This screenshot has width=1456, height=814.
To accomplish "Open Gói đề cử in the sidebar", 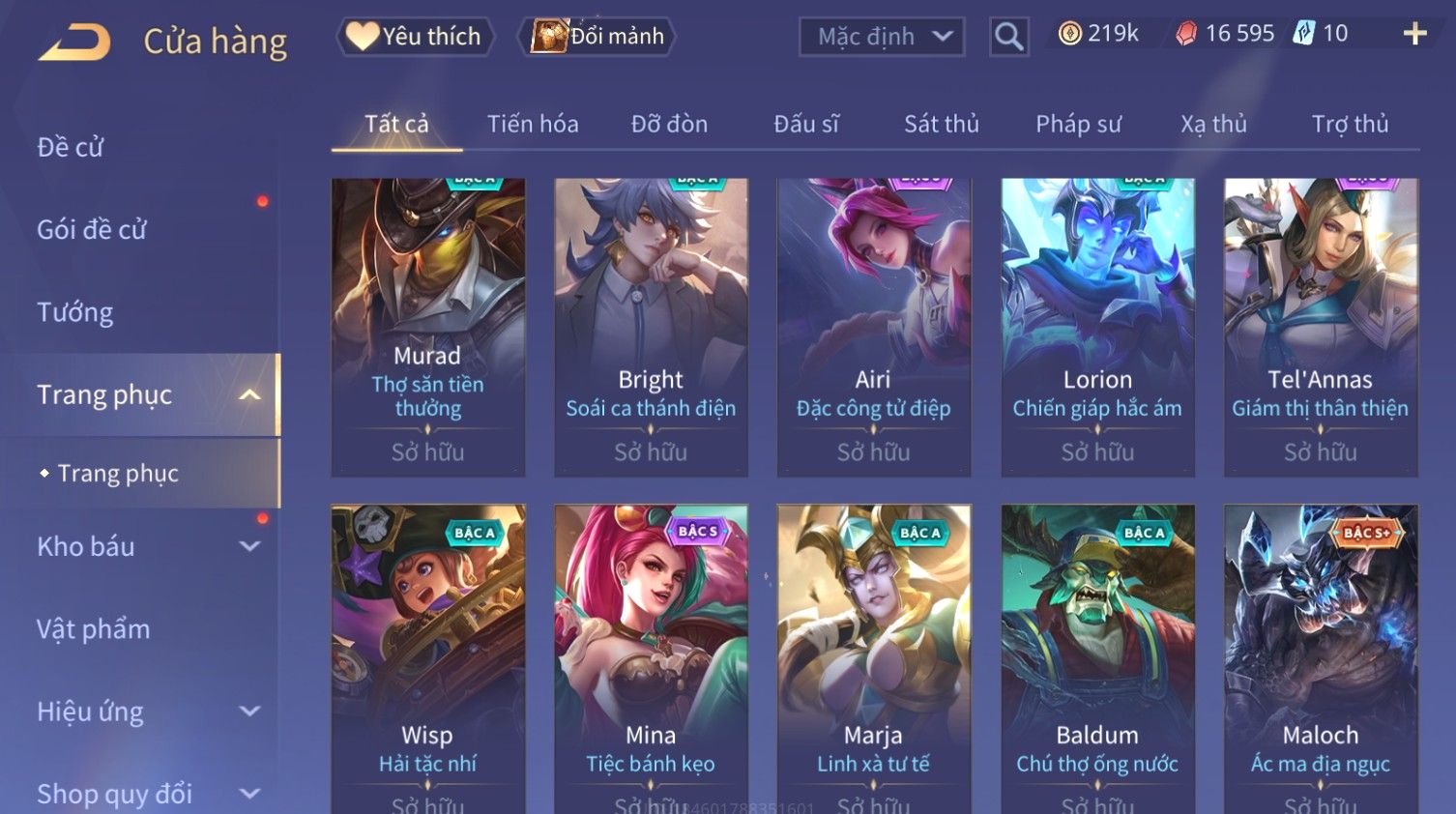I will [x=92, y=230].
